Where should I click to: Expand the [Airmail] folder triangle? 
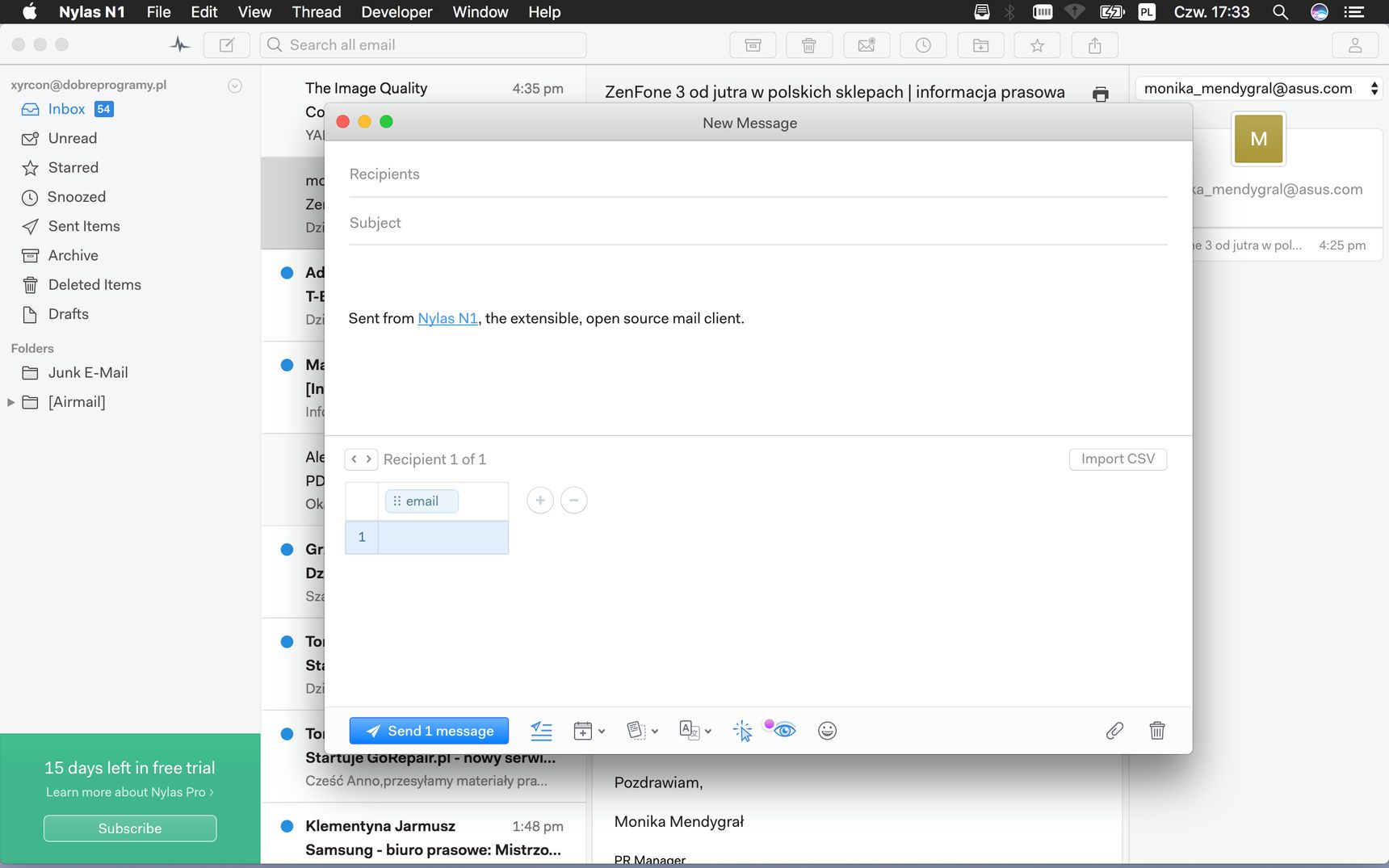(10, 402)
